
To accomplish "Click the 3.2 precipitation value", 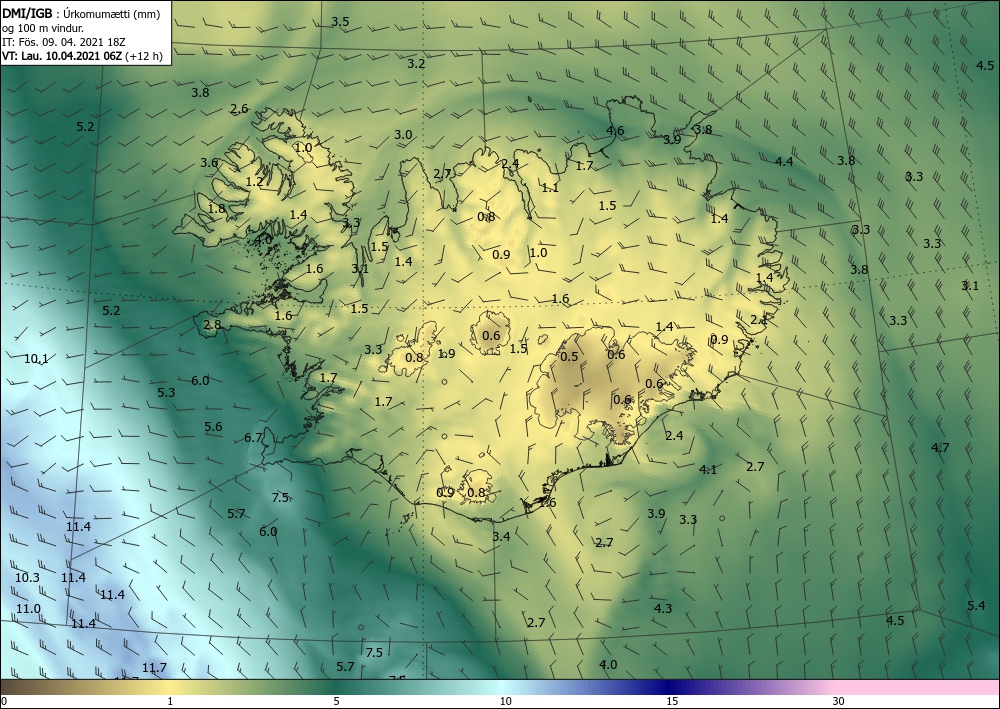I will coord(416,64).
